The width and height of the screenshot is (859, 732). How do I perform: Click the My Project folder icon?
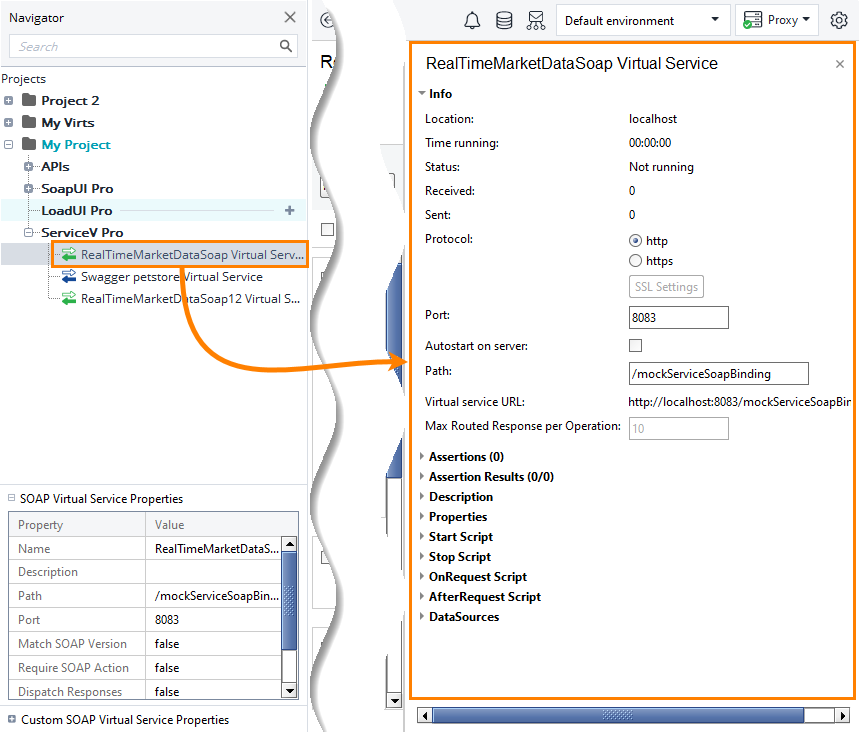pyautogui.click(x=29, y=144)
